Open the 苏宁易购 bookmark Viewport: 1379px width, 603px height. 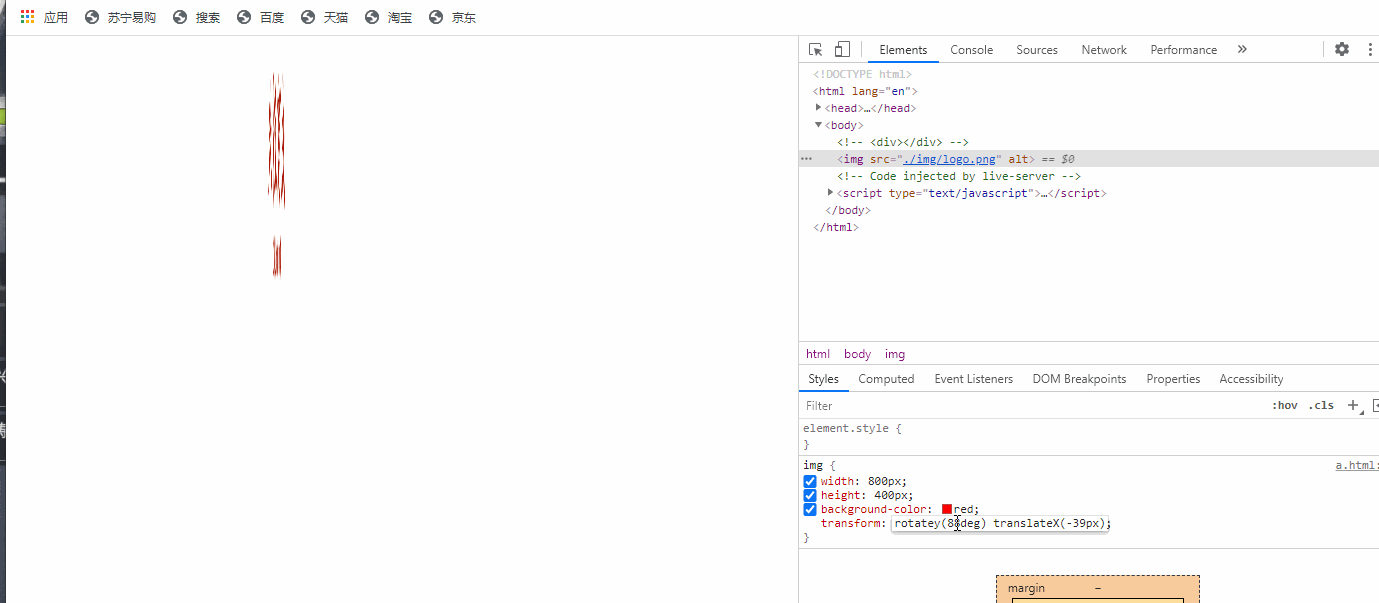(x=120, y=17)
